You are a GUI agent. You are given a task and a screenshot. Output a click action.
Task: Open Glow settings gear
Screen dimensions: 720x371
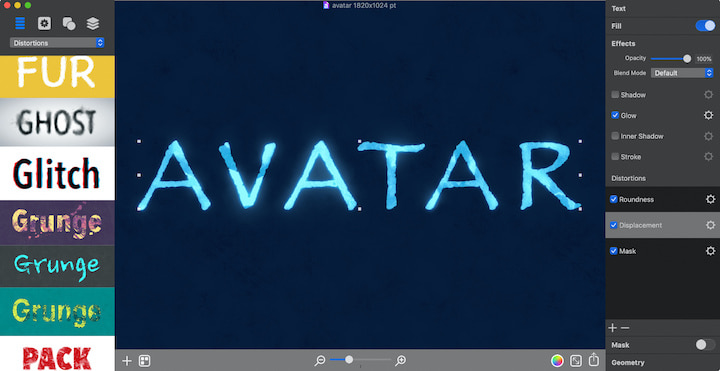point(709,115)
